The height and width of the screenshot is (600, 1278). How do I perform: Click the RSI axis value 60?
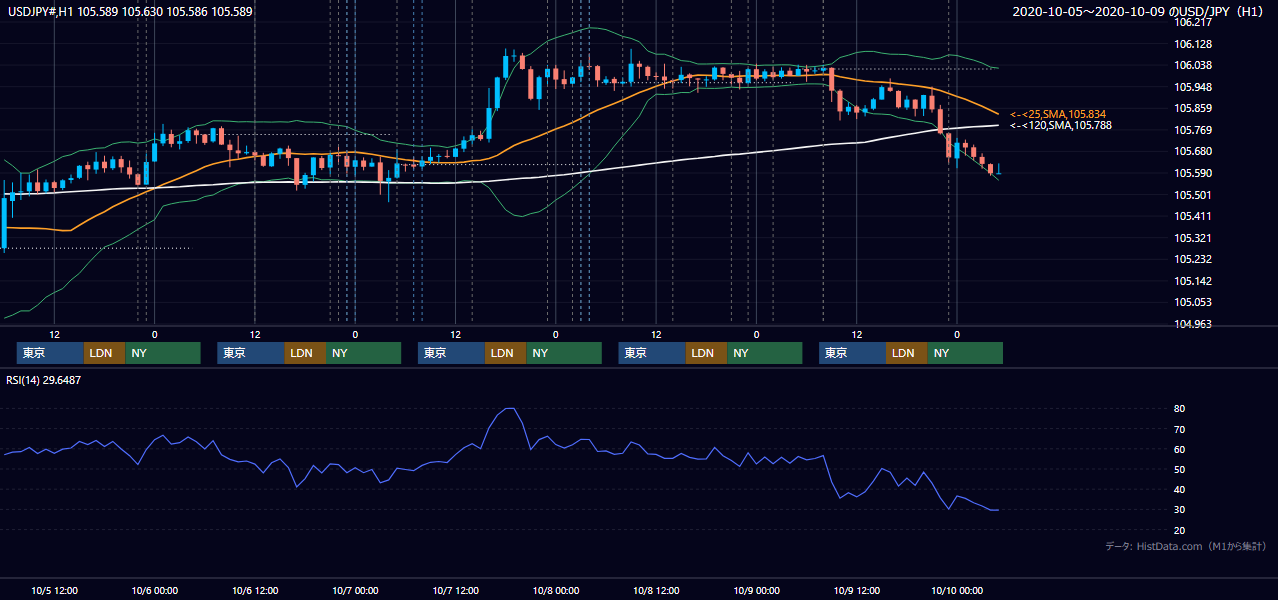[x=1180, y=449]
